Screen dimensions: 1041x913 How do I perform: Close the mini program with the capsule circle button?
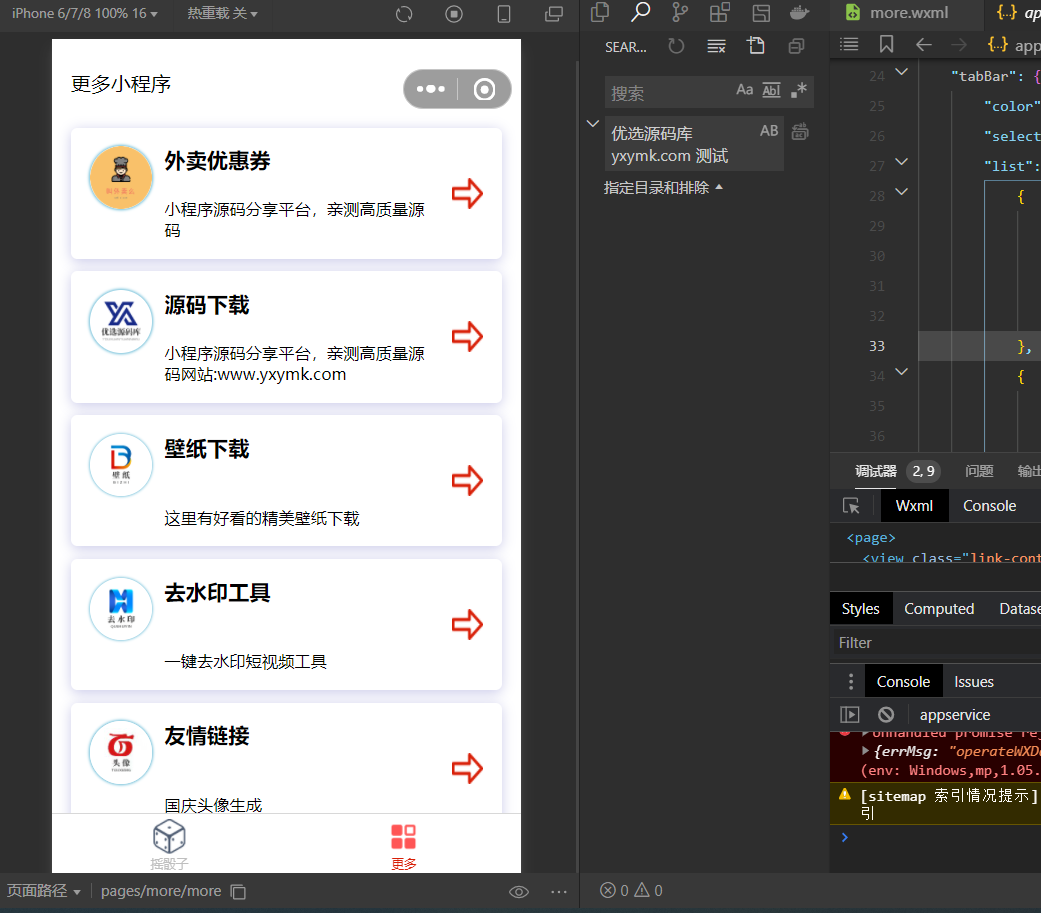[485, 89]
